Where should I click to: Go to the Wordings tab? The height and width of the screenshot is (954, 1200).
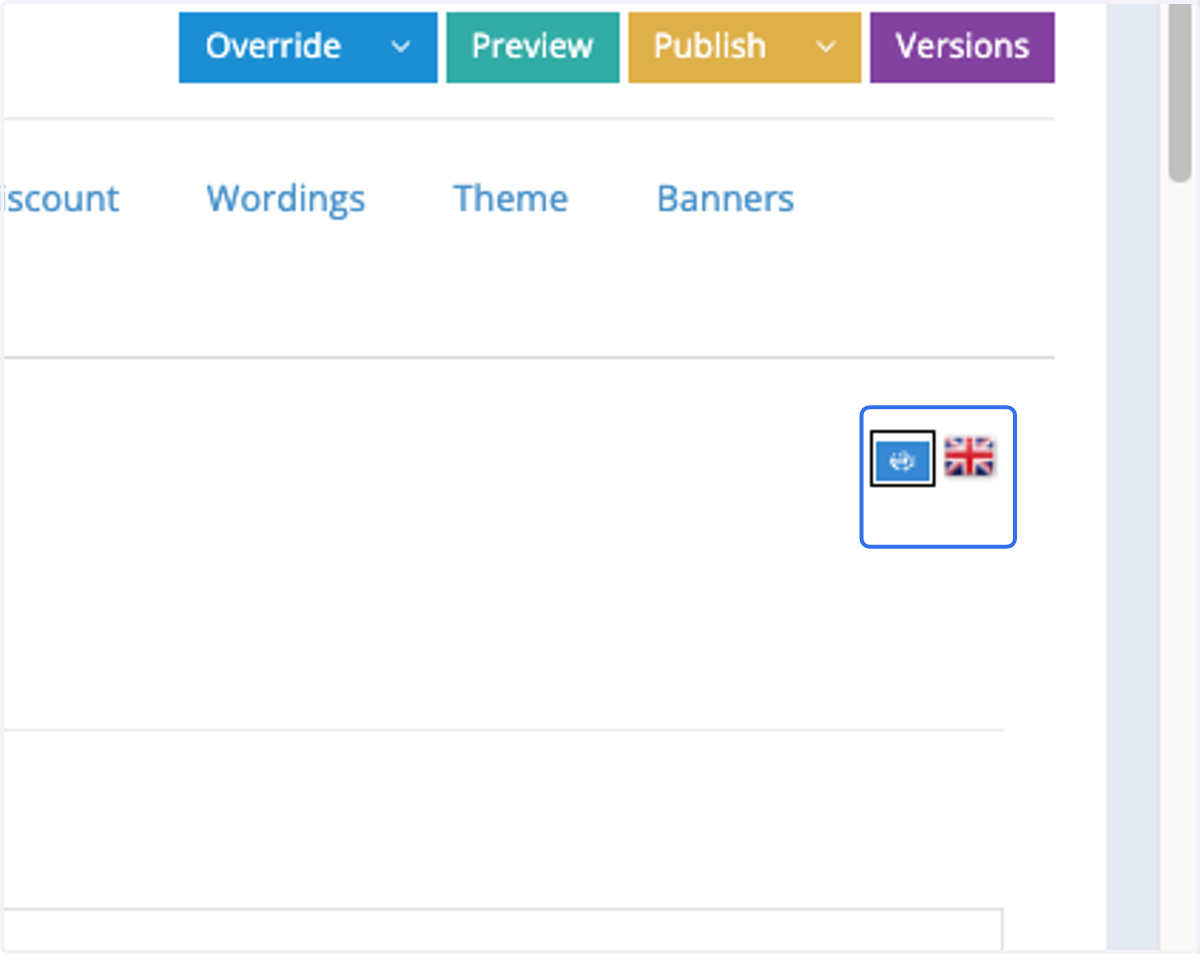286,198
